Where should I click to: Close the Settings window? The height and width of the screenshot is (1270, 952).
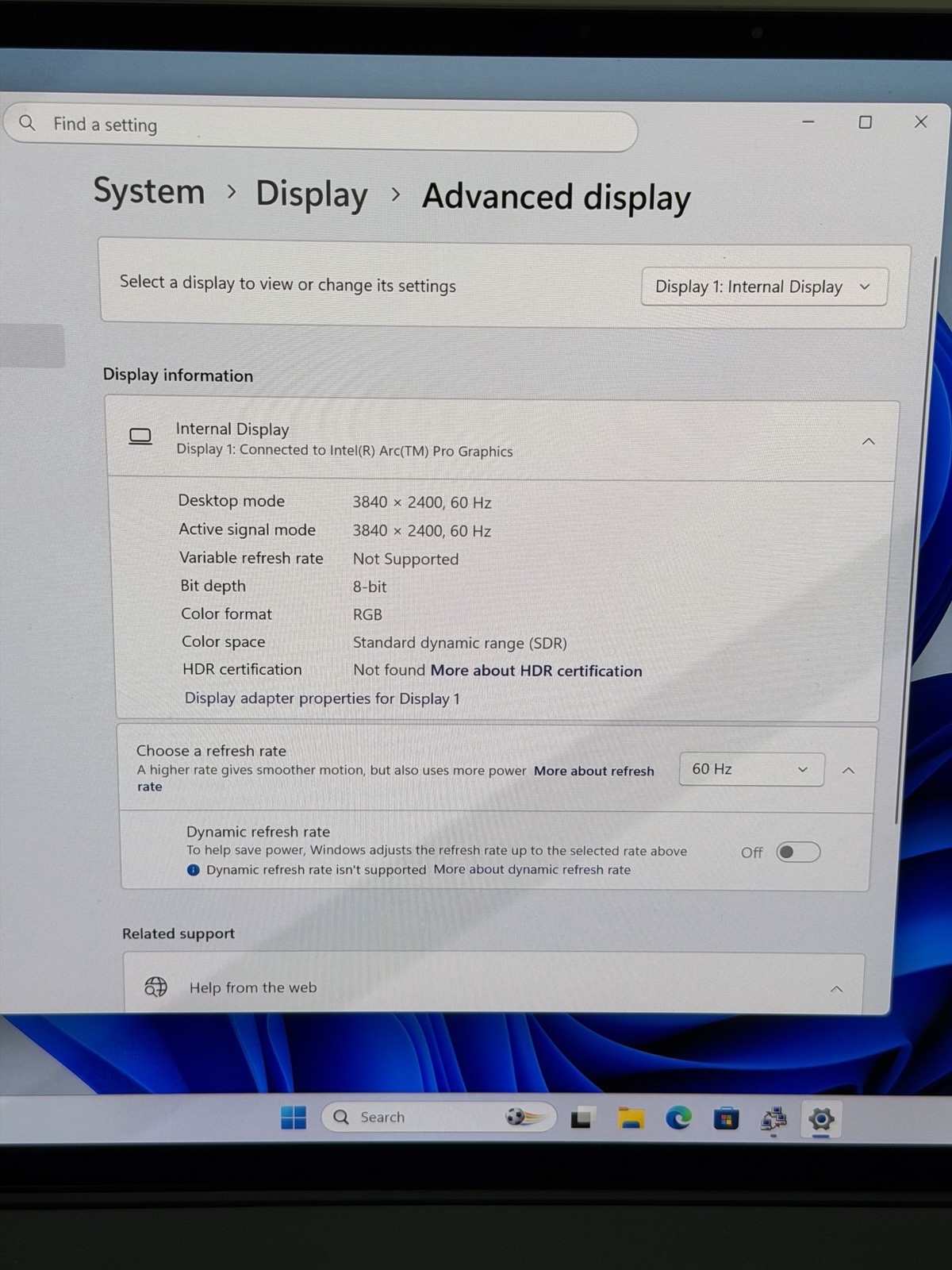pyautogui.click(x=921, y=121)
